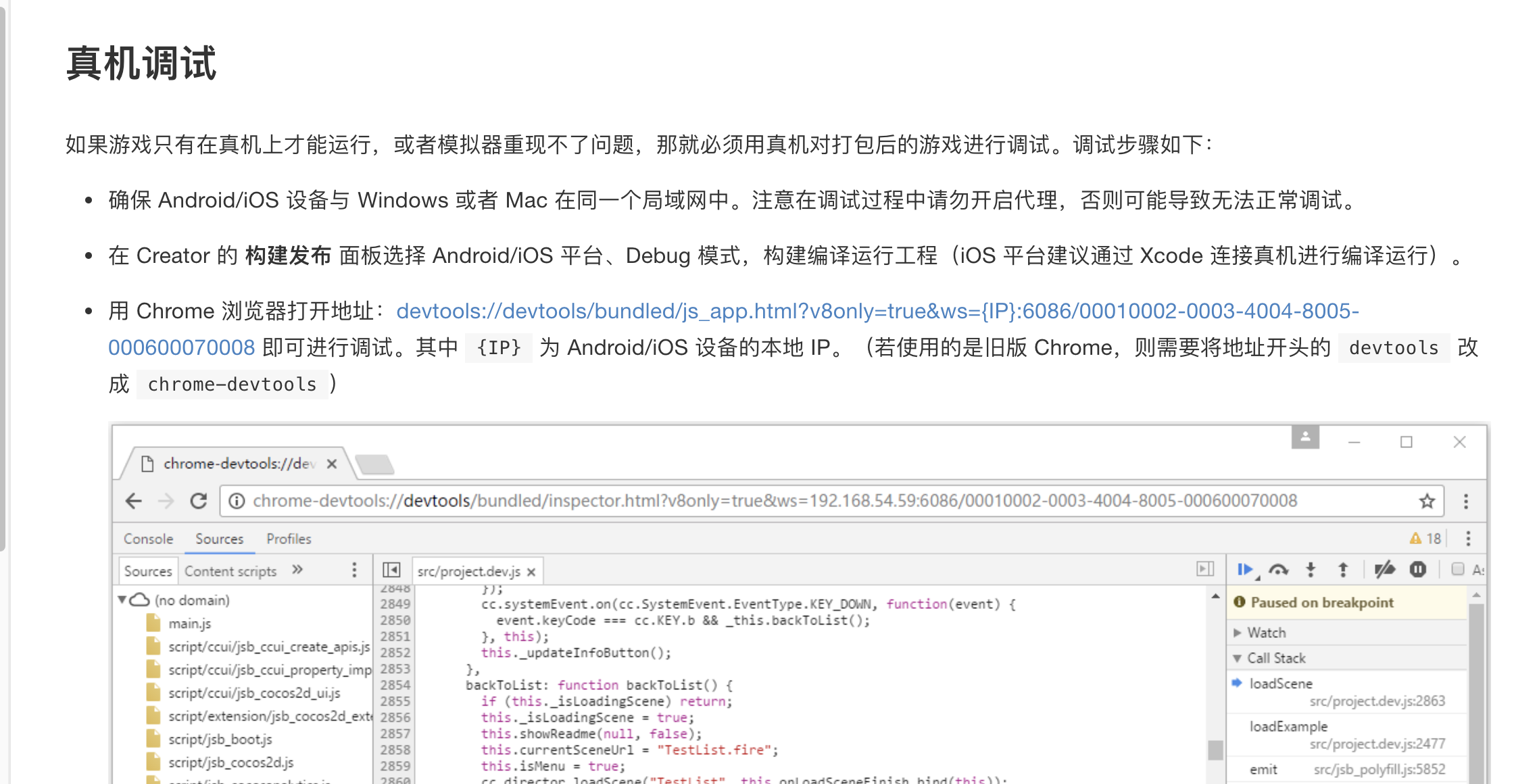The width and height of the screenshot is (1537, 784).
Task: Collapse the Call Stack section
Action: [x=1275, y=658]
